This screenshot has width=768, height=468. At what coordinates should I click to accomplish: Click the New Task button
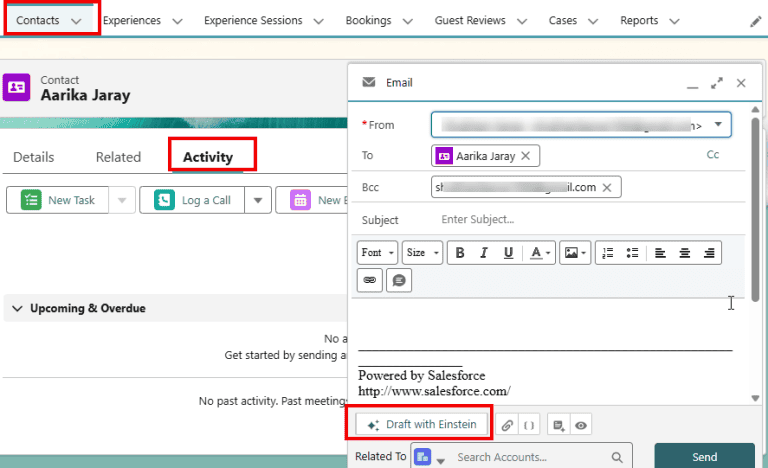pos(58,200)
